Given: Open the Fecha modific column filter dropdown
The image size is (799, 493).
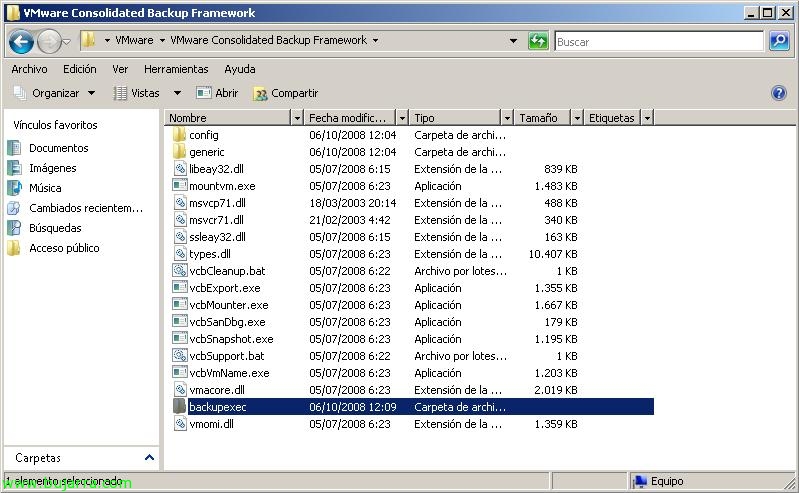Looking at the screenshot, I should [x=402, y=118].
